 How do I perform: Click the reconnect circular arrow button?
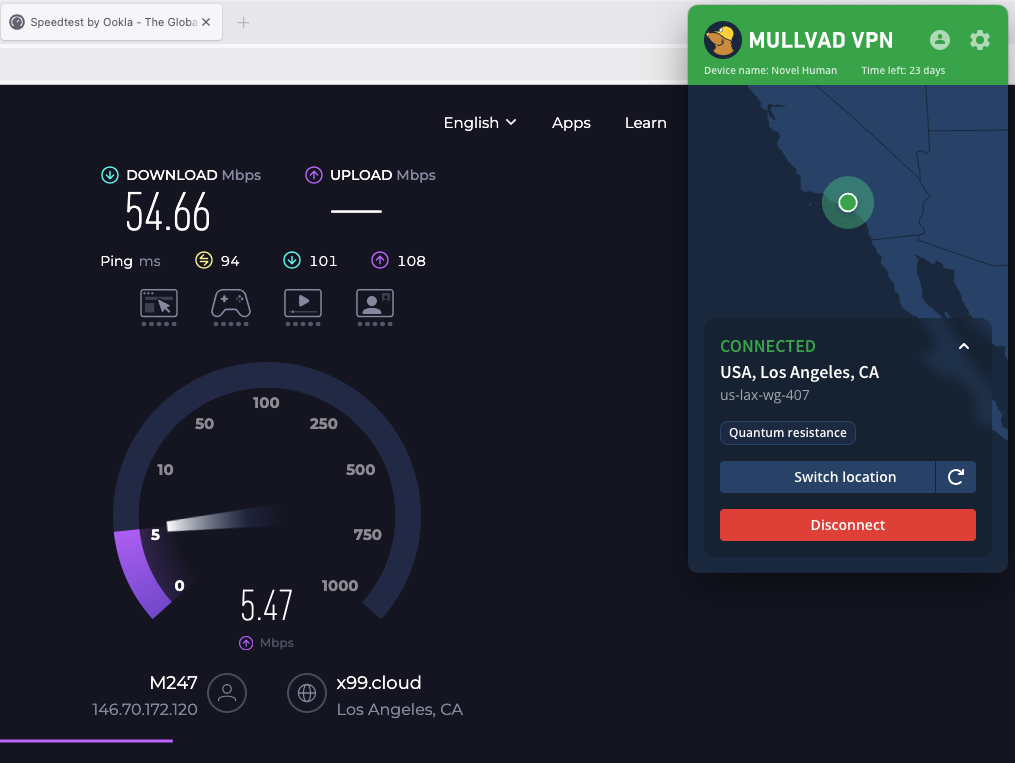click(956, 477)
